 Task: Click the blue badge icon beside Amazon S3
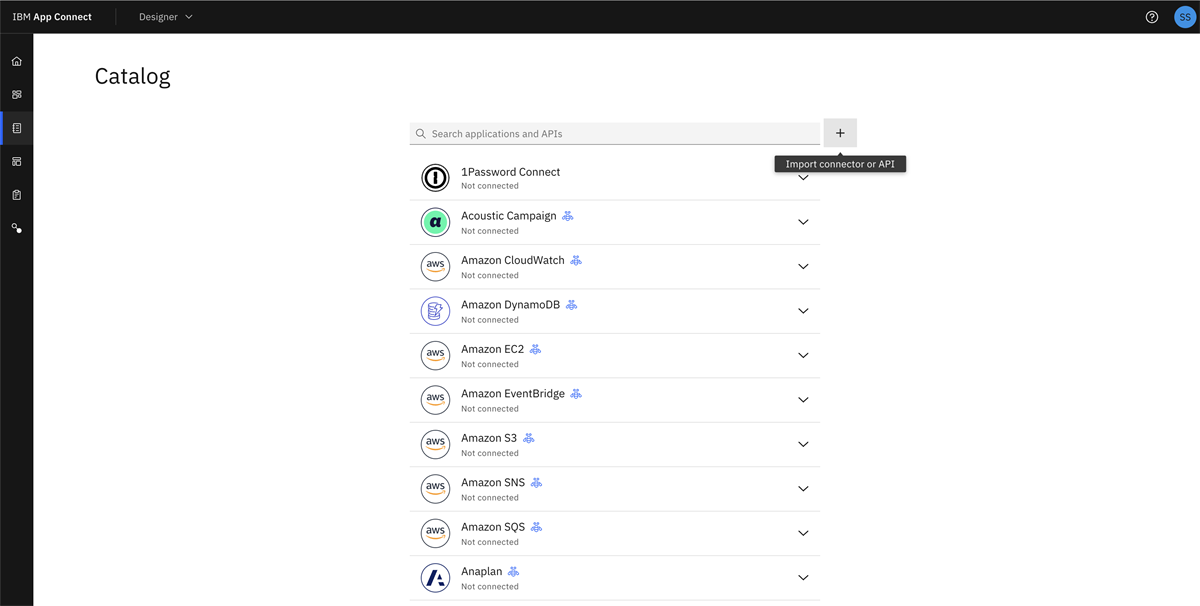pos(529,438)
